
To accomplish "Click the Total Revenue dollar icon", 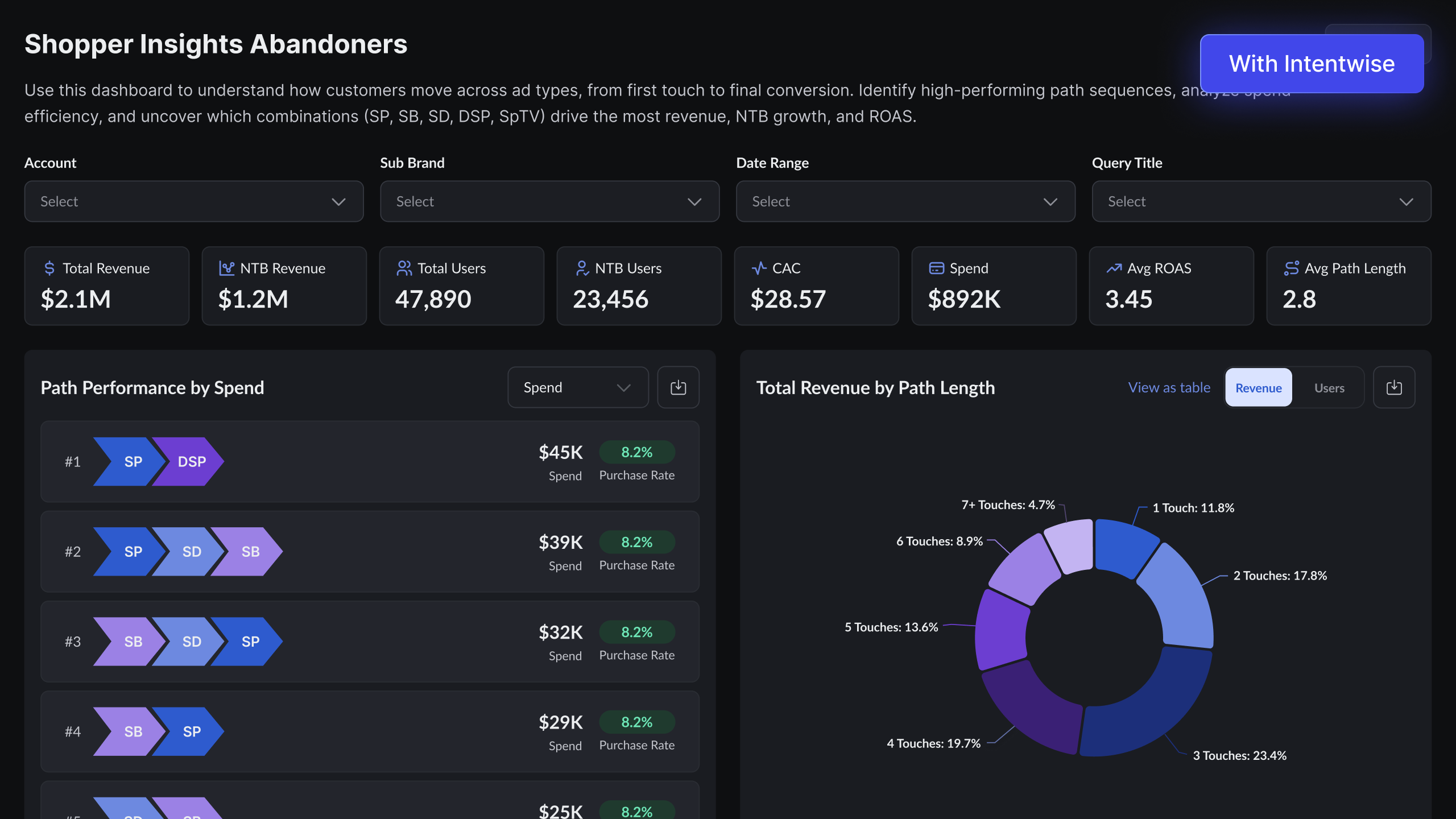I will 49,268.
